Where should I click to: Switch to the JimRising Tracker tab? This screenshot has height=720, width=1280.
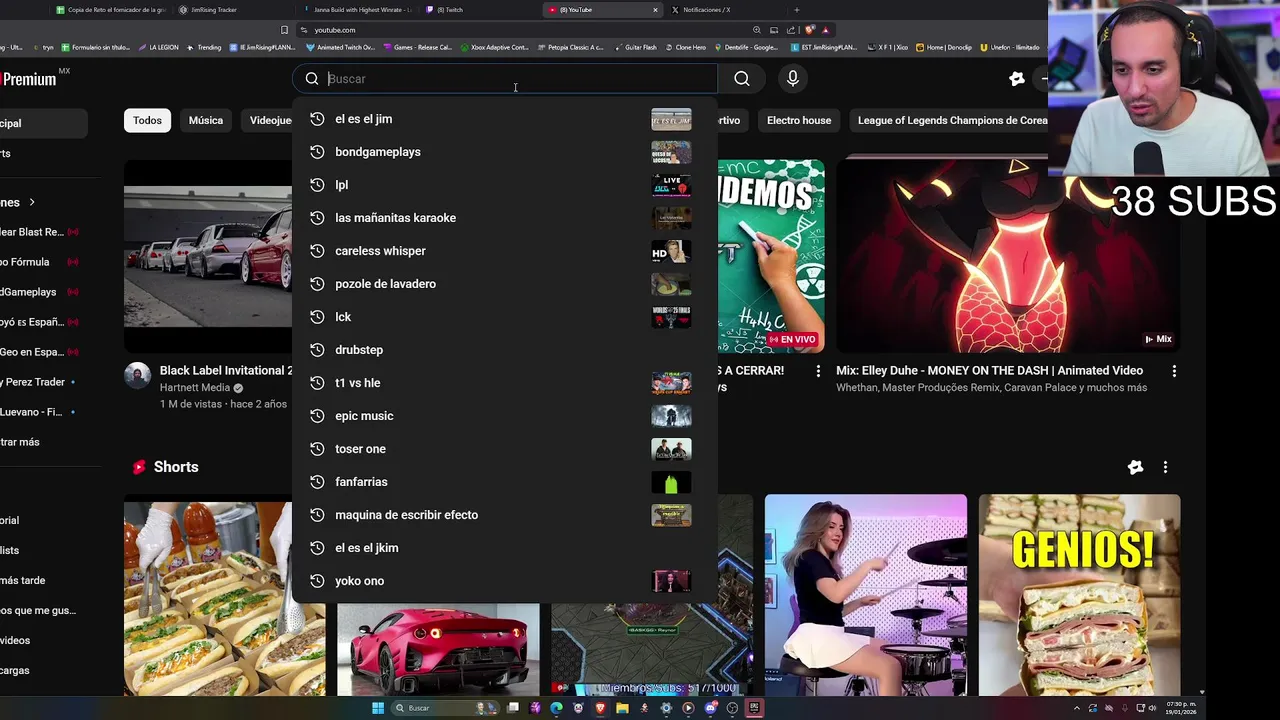pos(213,10)
